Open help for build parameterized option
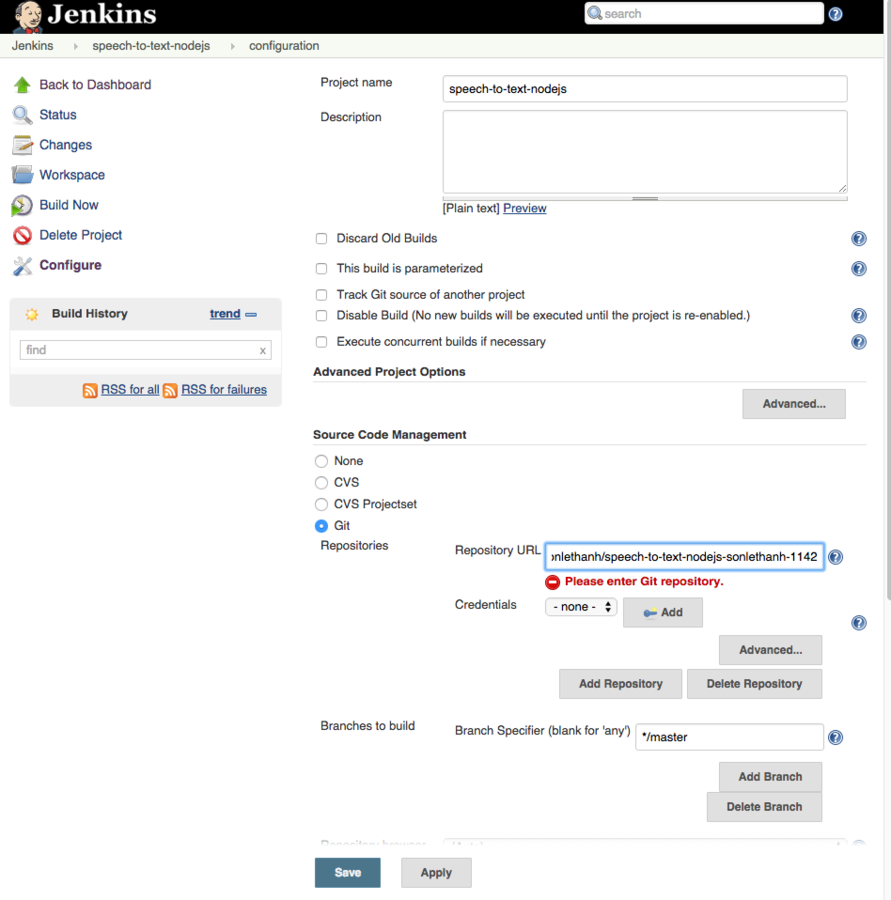891x900 pixels. click(x=859, y=269)
